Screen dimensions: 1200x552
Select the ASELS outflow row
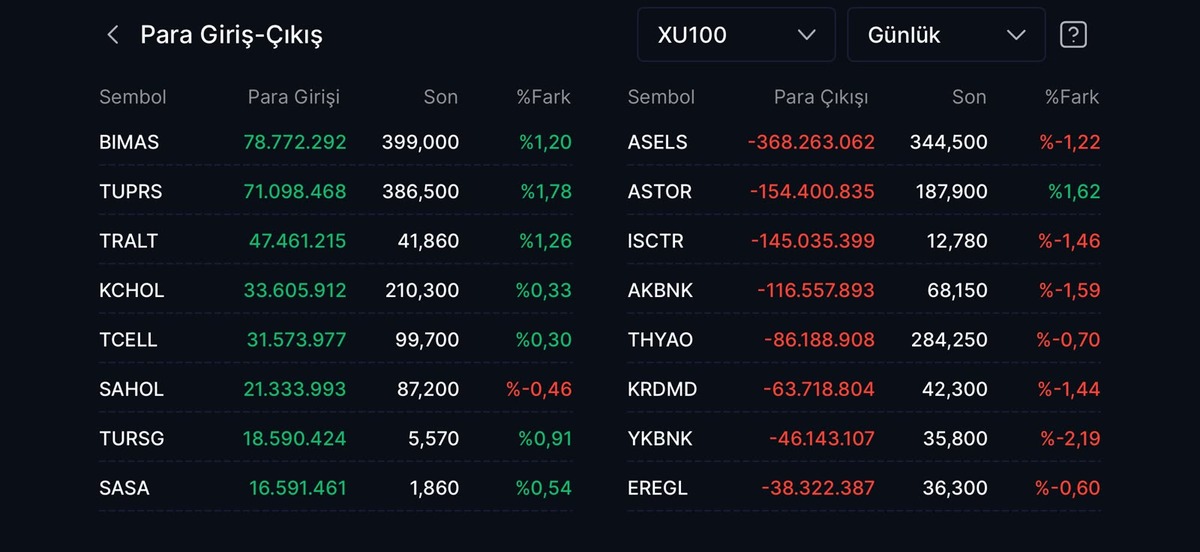pos(864,142)
